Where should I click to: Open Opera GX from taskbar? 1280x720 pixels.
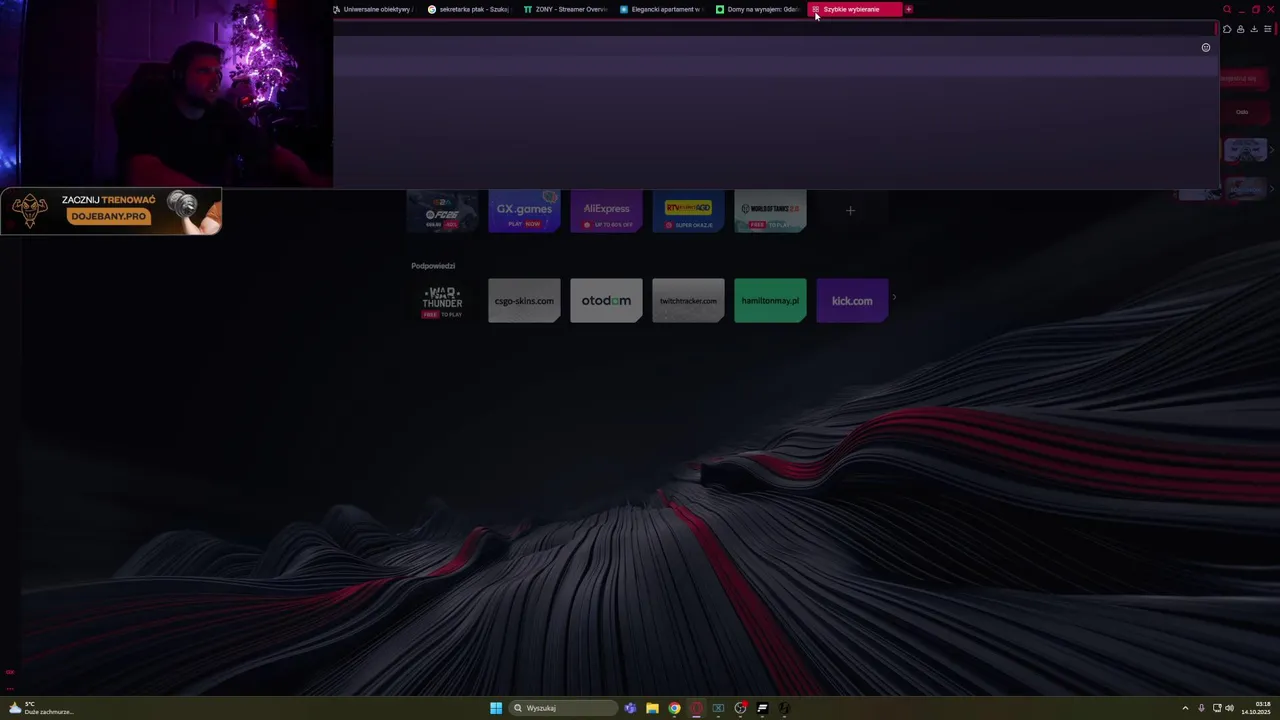pyautogui.click(x=697, y=708)
